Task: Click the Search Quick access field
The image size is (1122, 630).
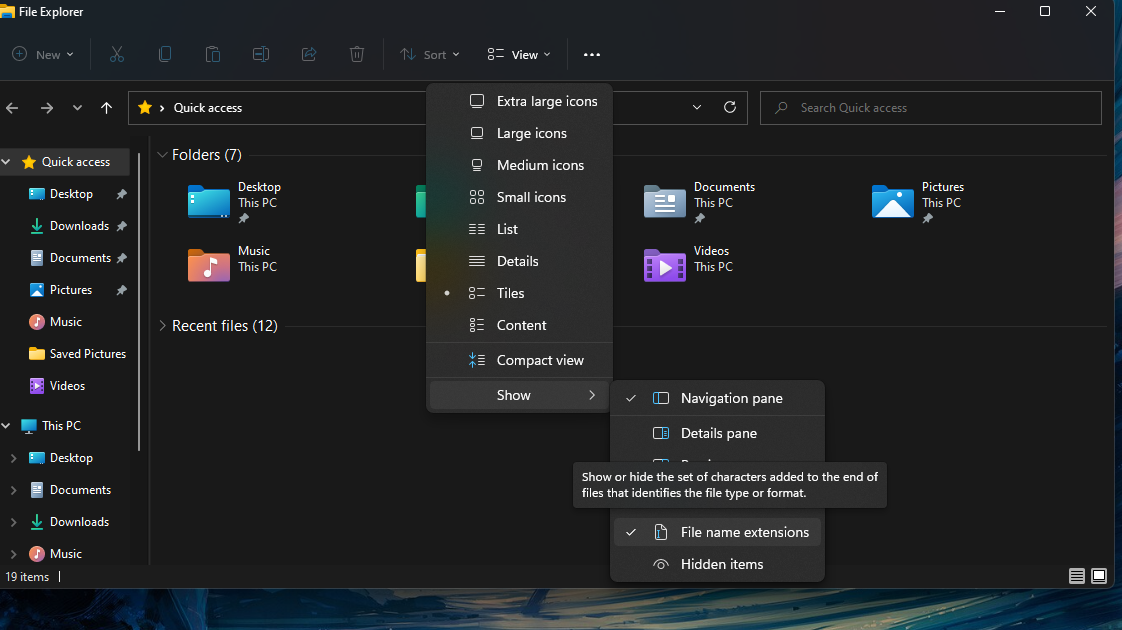Action: pos(930,108)
